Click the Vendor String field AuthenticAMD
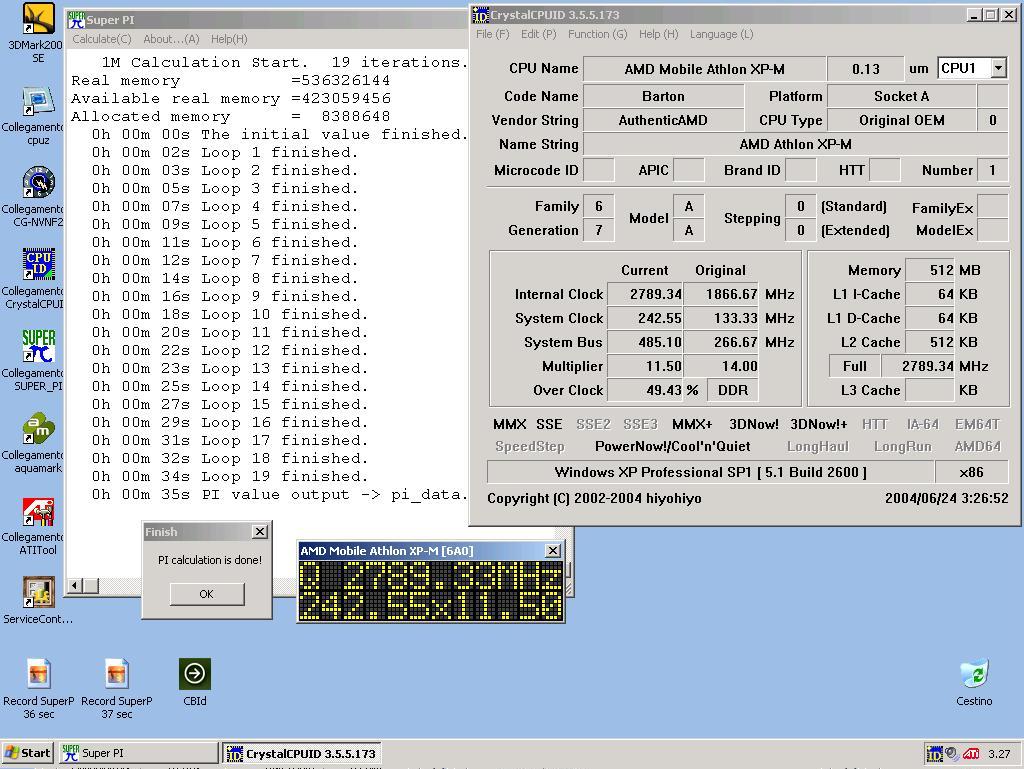This screenshot has width=1024, height=769. point(664,120)
